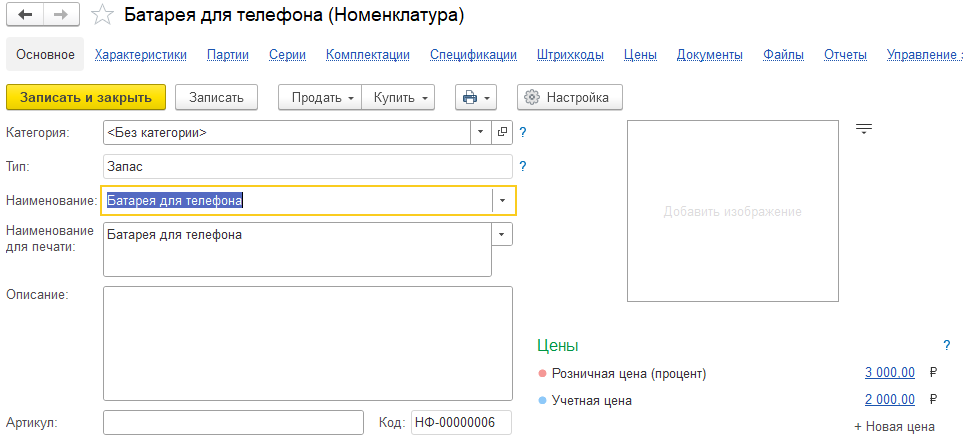Add item to favorites with star icon
963x441 pixels.
[x=101, y=15]
